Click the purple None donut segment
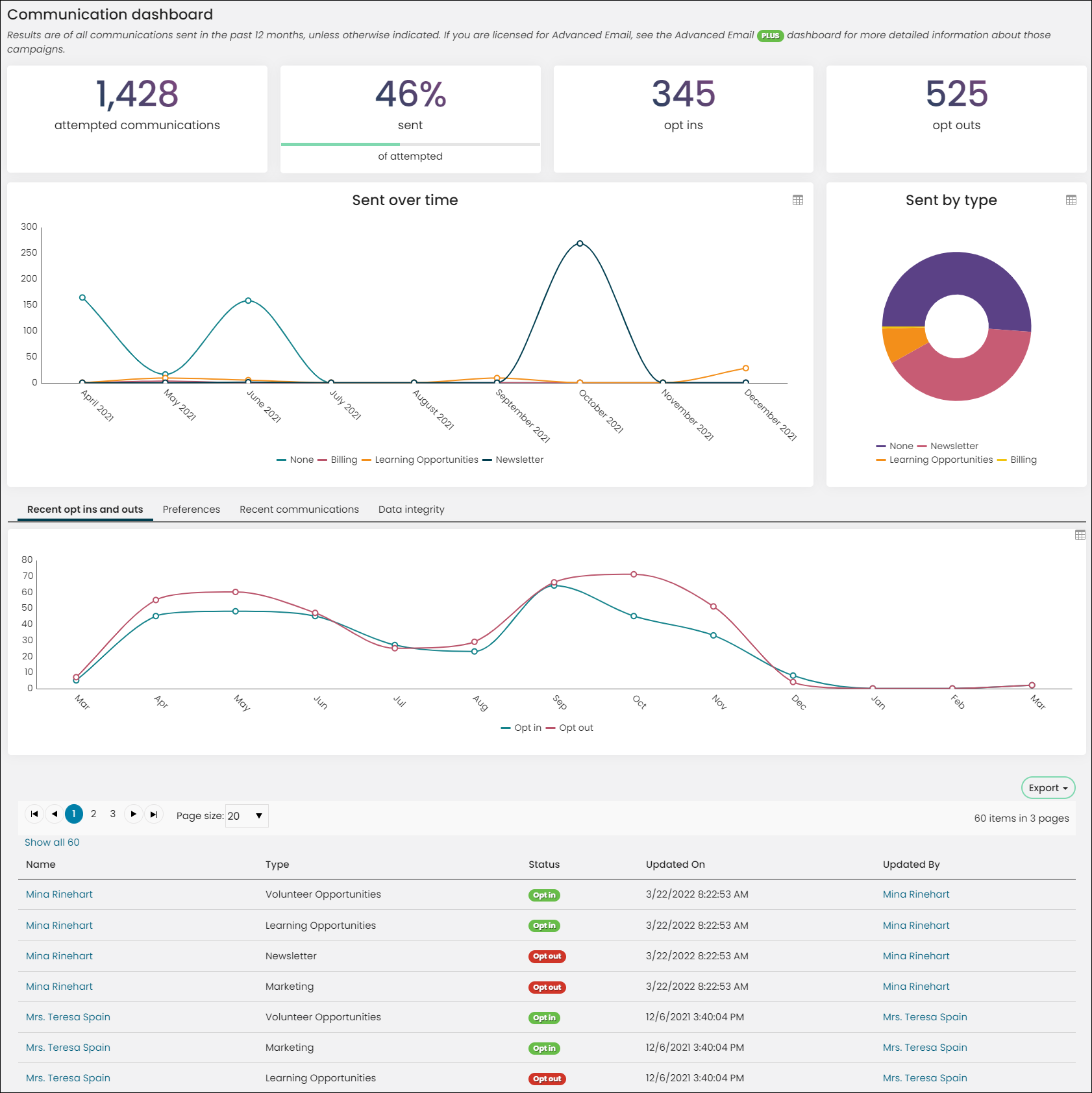This screenshot has width=1092, height=1093. pyautogui.click(x=956, y=276)
